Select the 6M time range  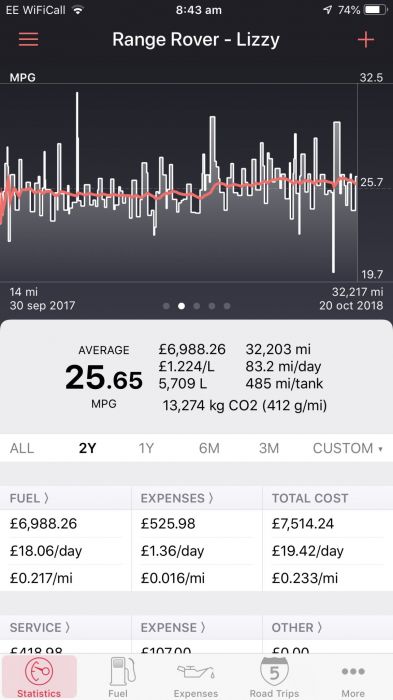[209, 448]
